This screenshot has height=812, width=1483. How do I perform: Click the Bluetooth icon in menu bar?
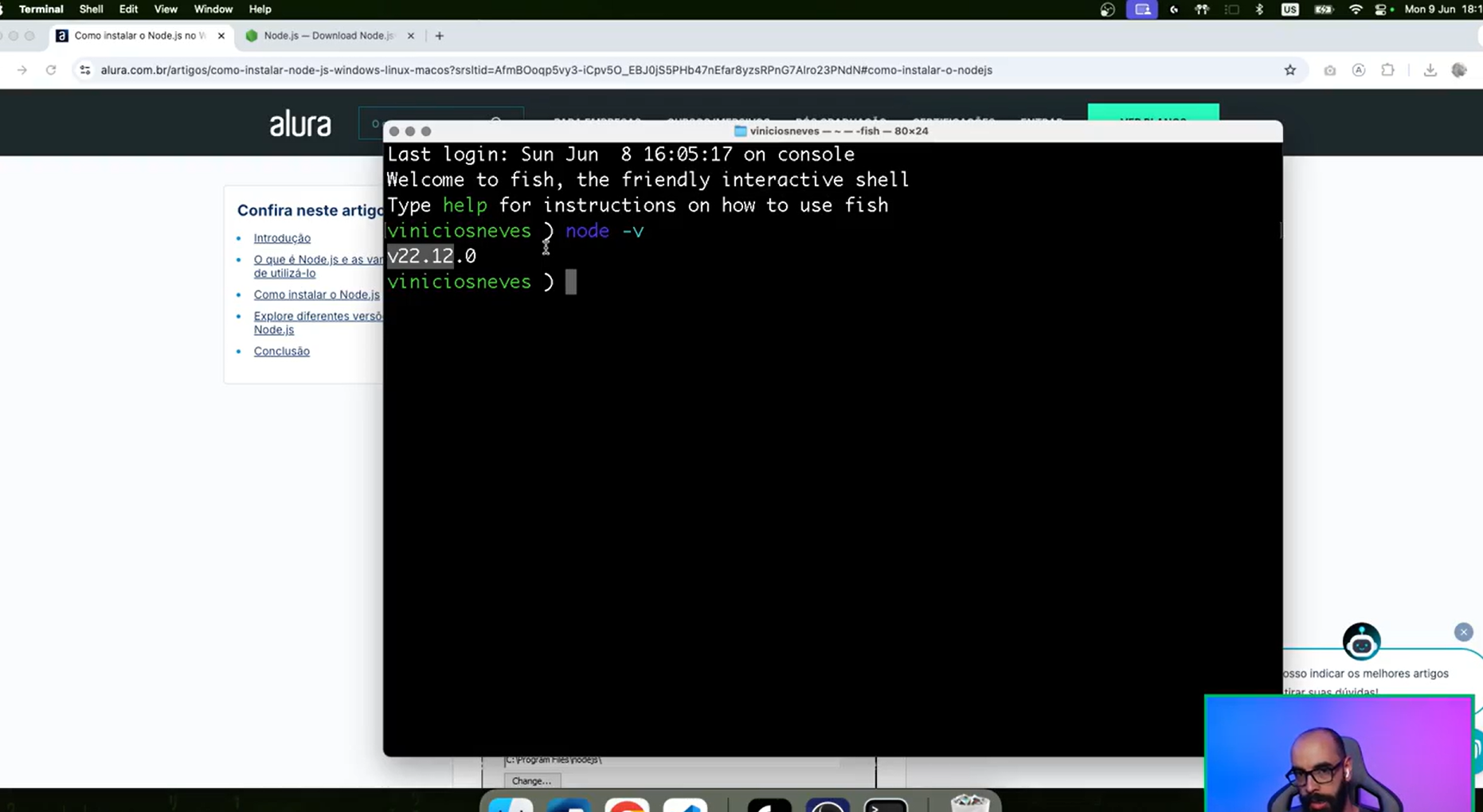(1259, 10)
